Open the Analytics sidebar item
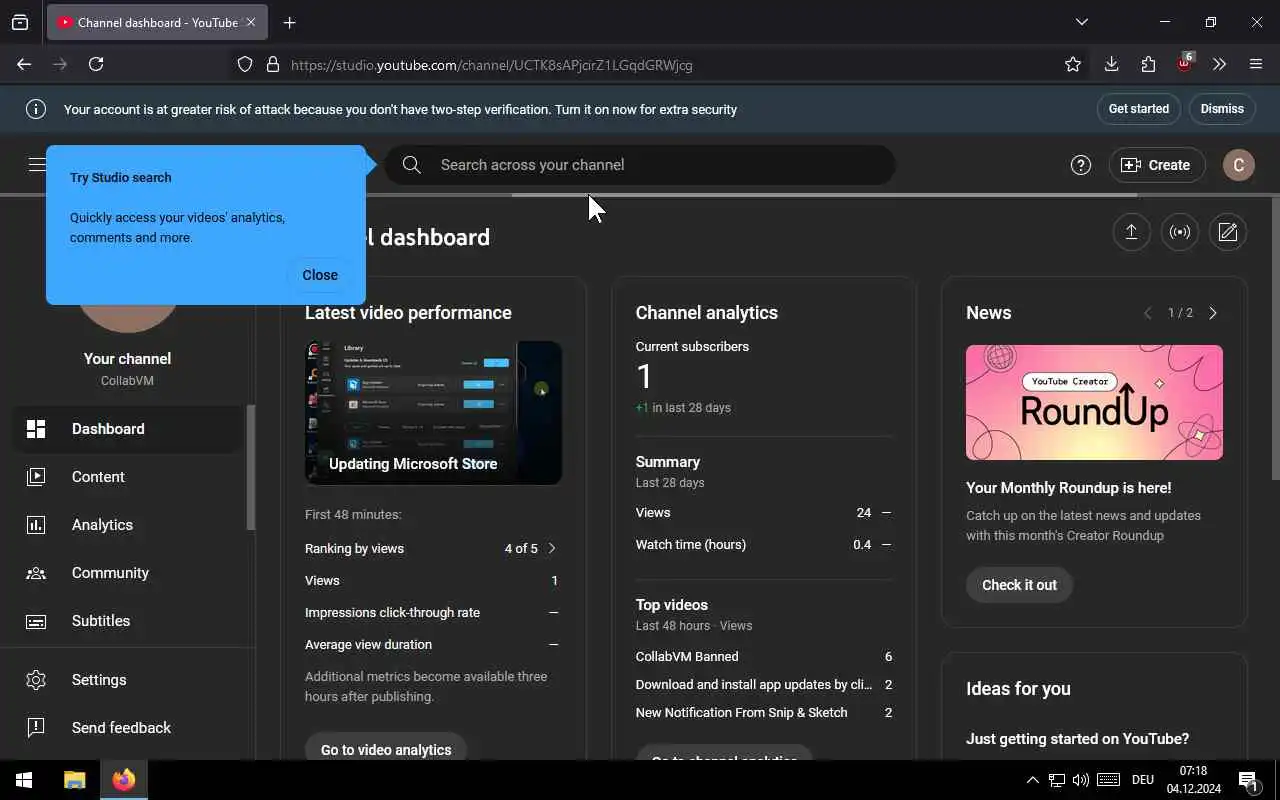The height and width of the screenshot is (800, 1280). click(128, 525)
